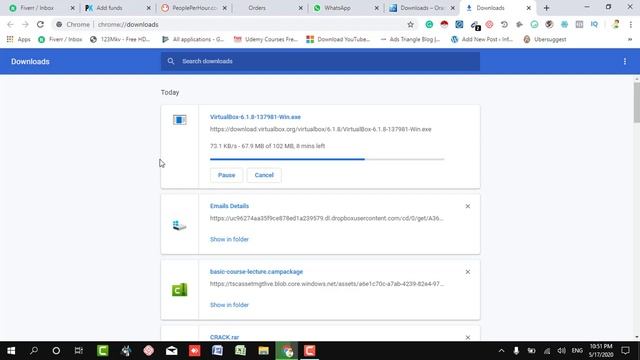This screenshot has width=640, height=360.
Task: Close the WhatsApp tab
Action: pyautogui.click(x=376, y=8)
